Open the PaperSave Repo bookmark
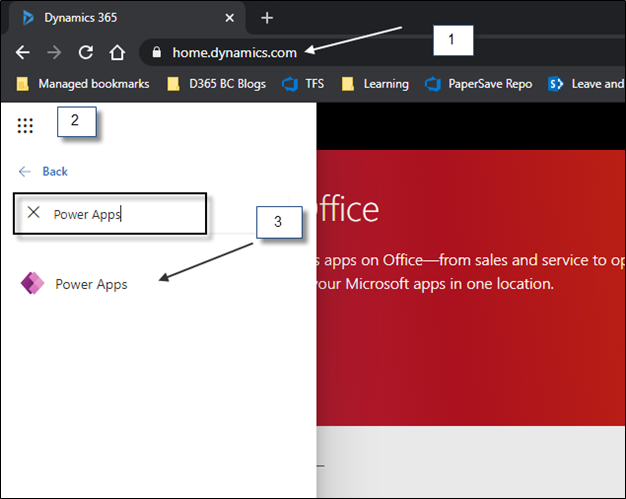This screenshot has width=626, height=499. pos(478,84)
